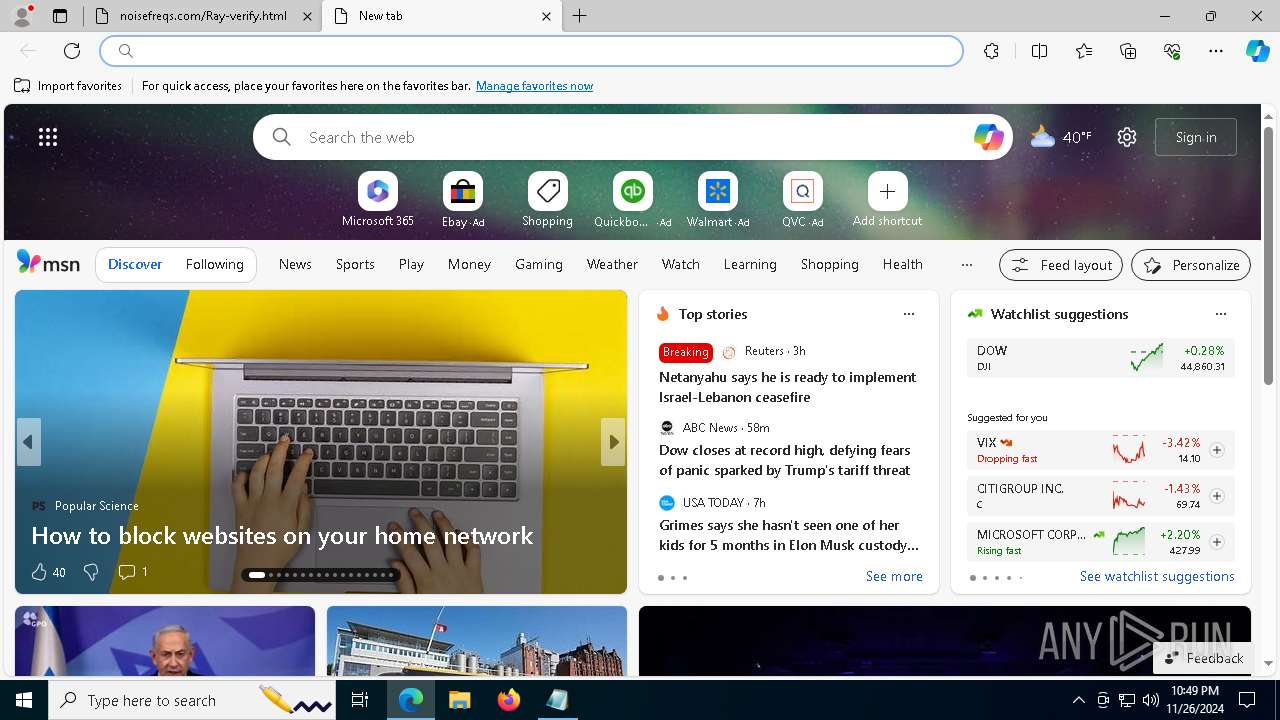Open the Weather category
The height and width of the screenshot is (720, 1280).
(612, 264)
